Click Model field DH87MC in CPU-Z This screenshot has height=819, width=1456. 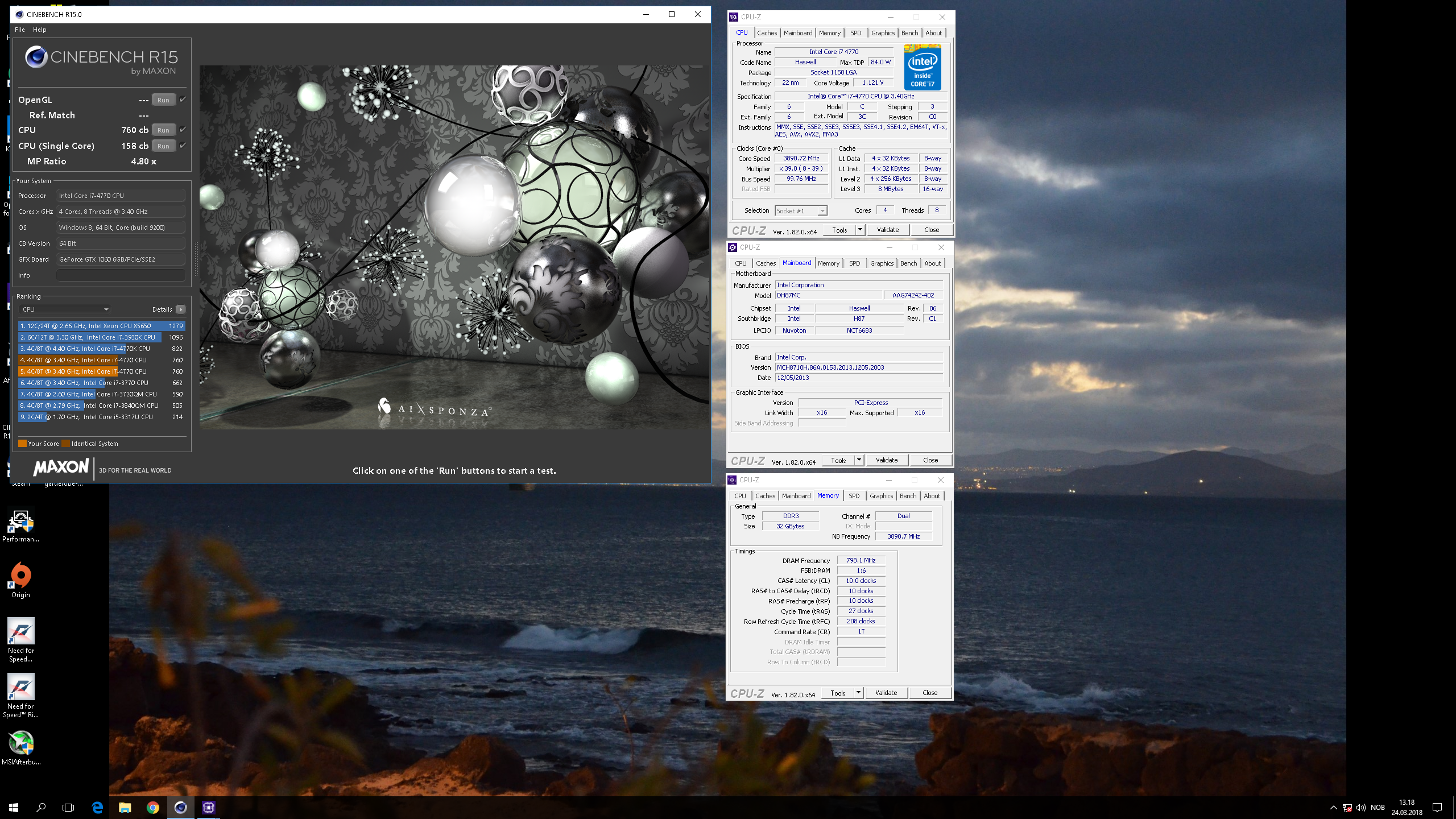point(828,295)
